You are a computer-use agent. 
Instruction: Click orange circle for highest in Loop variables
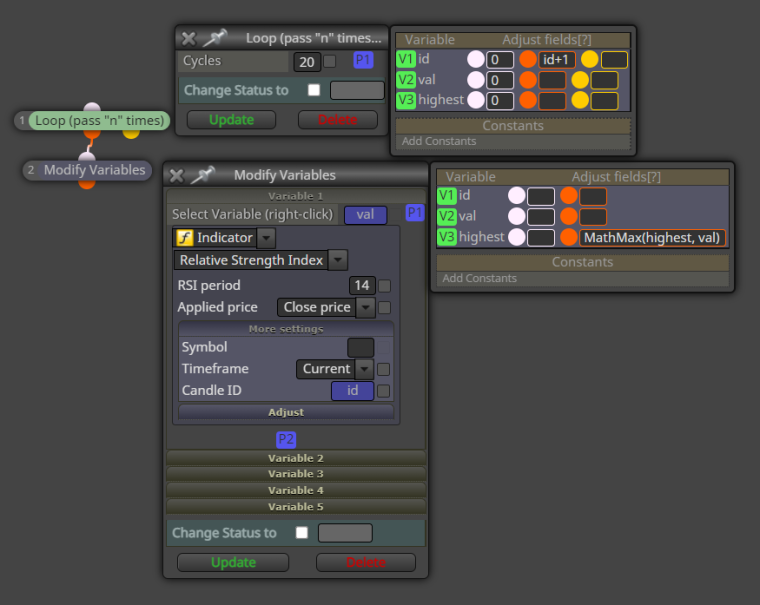click(x=528, y=101)
